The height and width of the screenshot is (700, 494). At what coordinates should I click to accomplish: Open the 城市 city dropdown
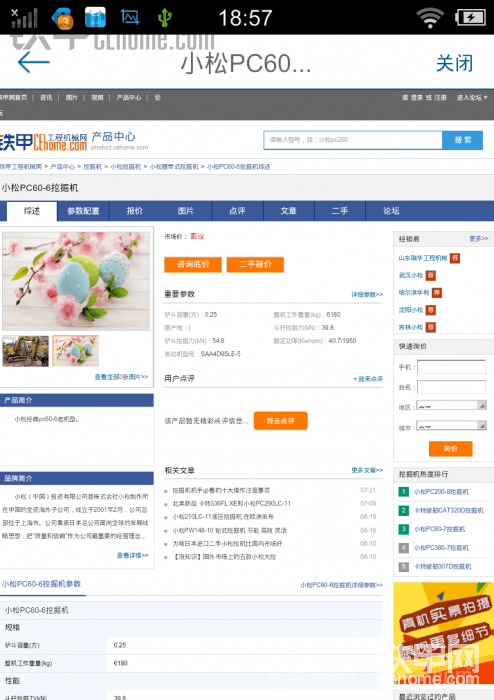point(451,426)
